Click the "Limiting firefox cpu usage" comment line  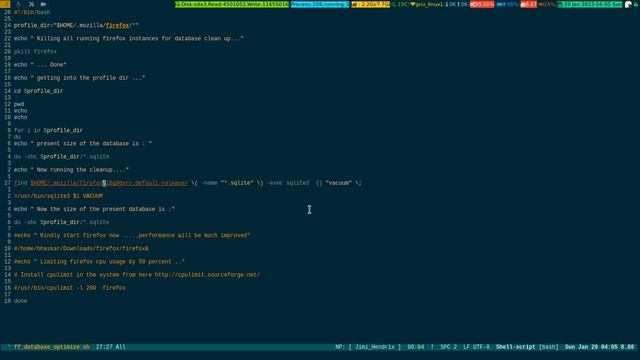pos(99,261)
